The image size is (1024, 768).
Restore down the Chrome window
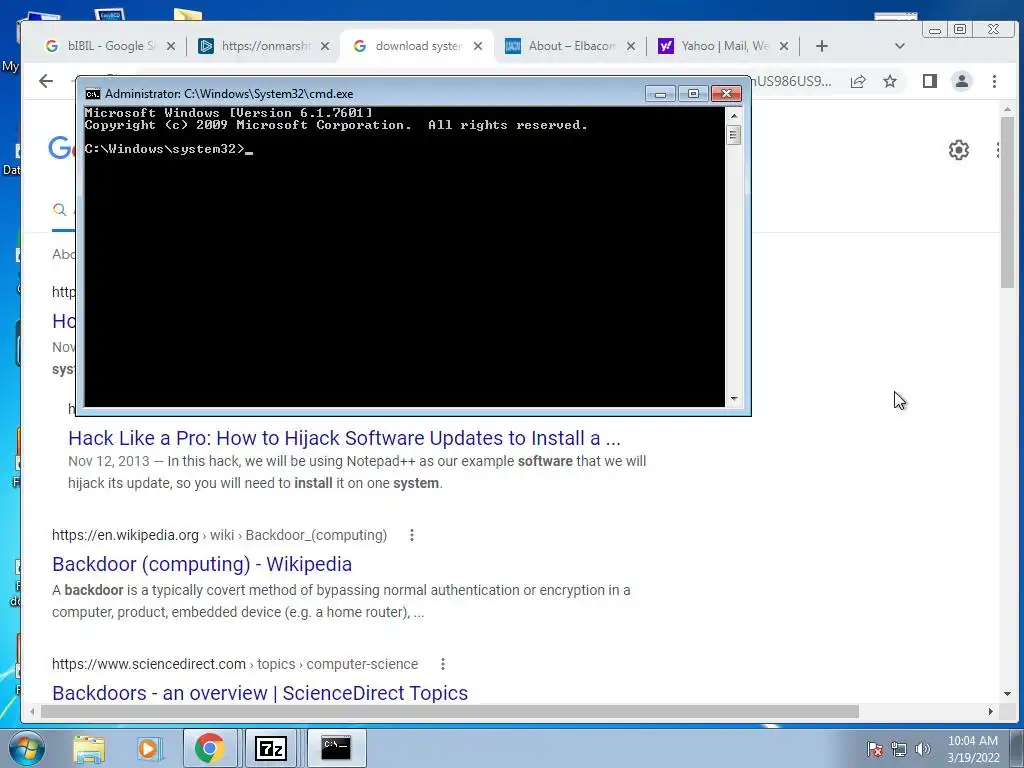[x=960, y=29]
